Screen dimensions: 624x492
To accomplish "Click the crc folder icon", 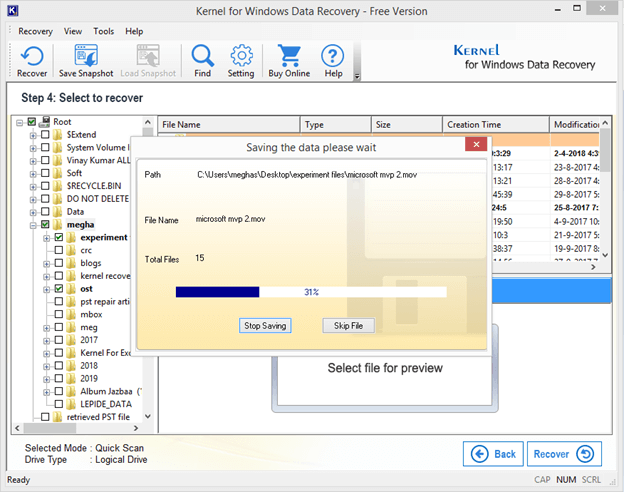I will coord(72,250).
